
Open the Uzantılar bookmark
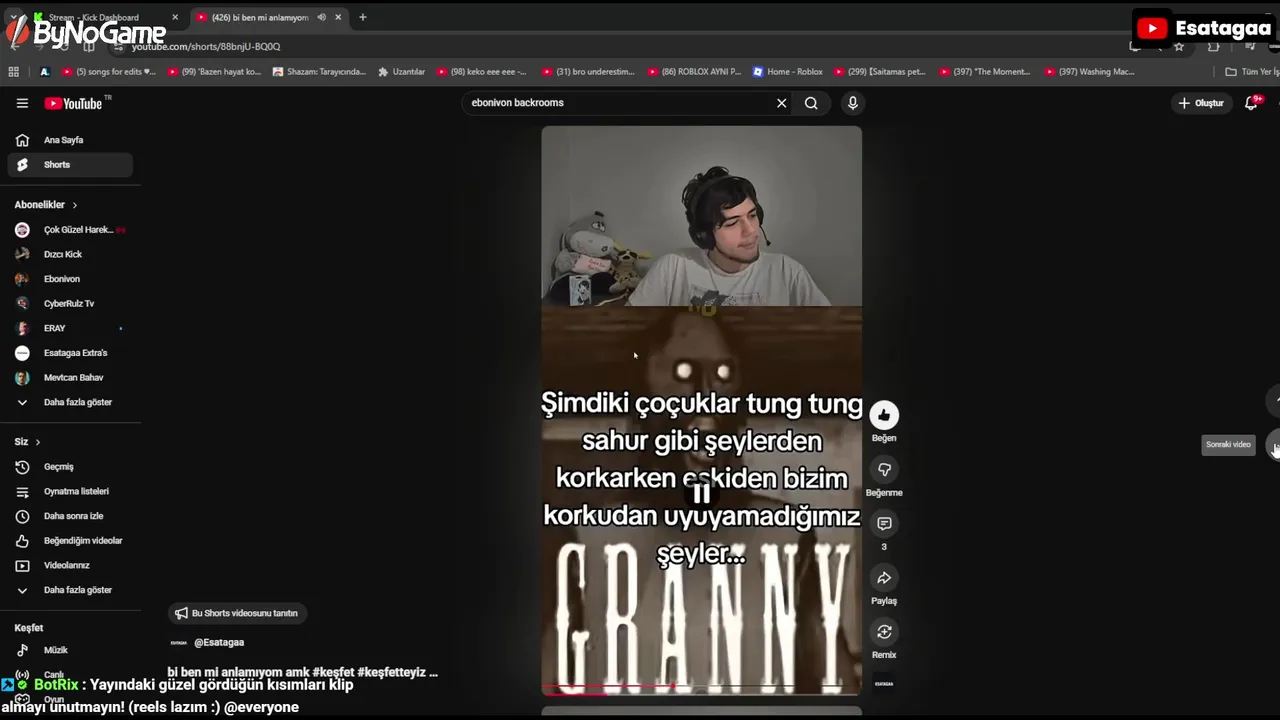click(x=401, y=72)
